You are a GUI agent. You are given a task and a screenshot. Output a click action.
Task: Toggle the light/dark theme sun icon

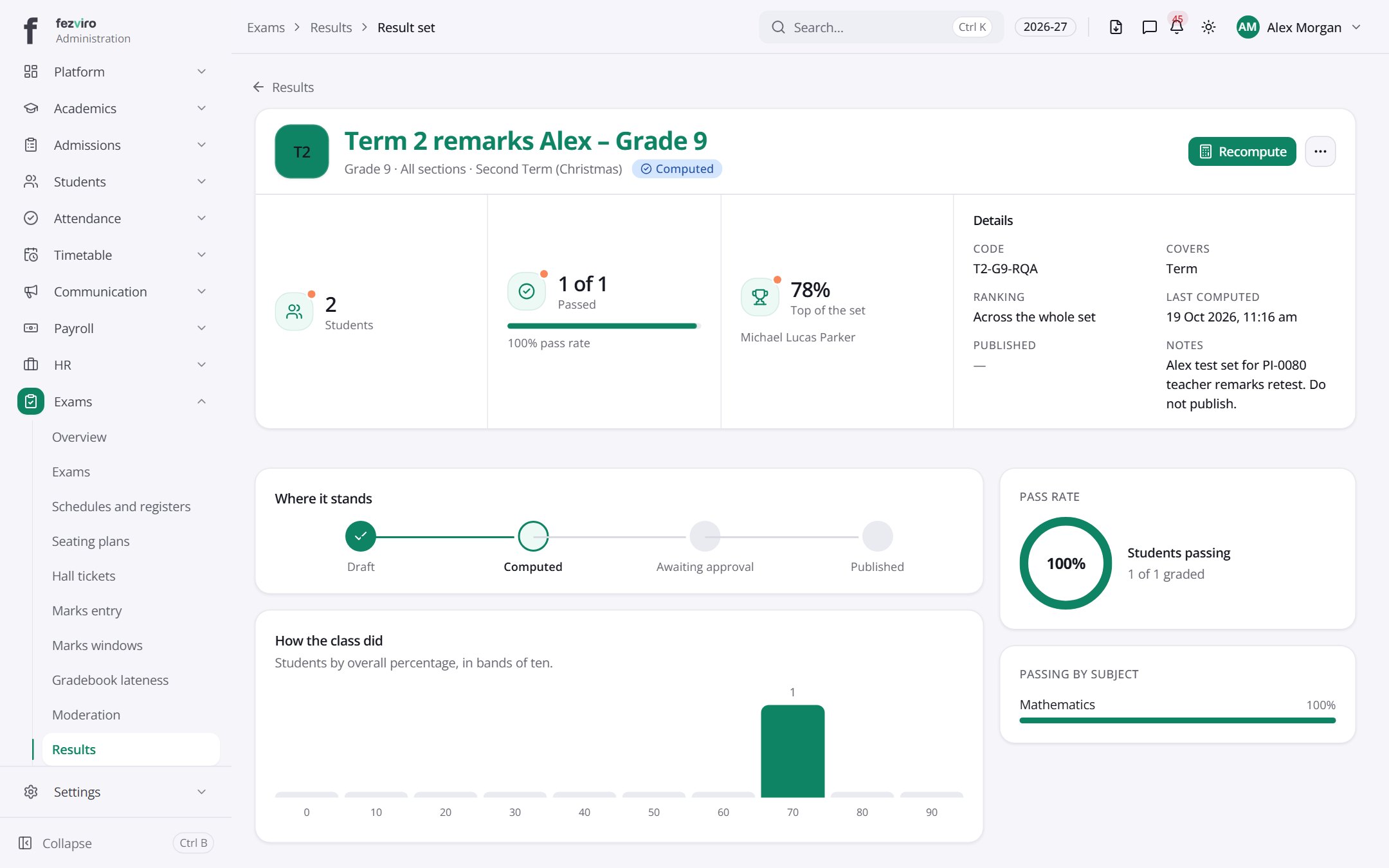pyautogui.click(x=1208, y=27)
